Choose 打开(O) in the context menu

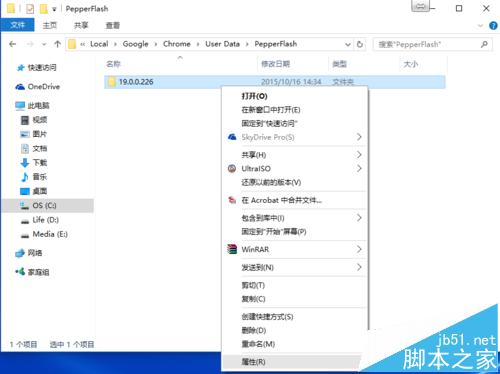[295, 96]
